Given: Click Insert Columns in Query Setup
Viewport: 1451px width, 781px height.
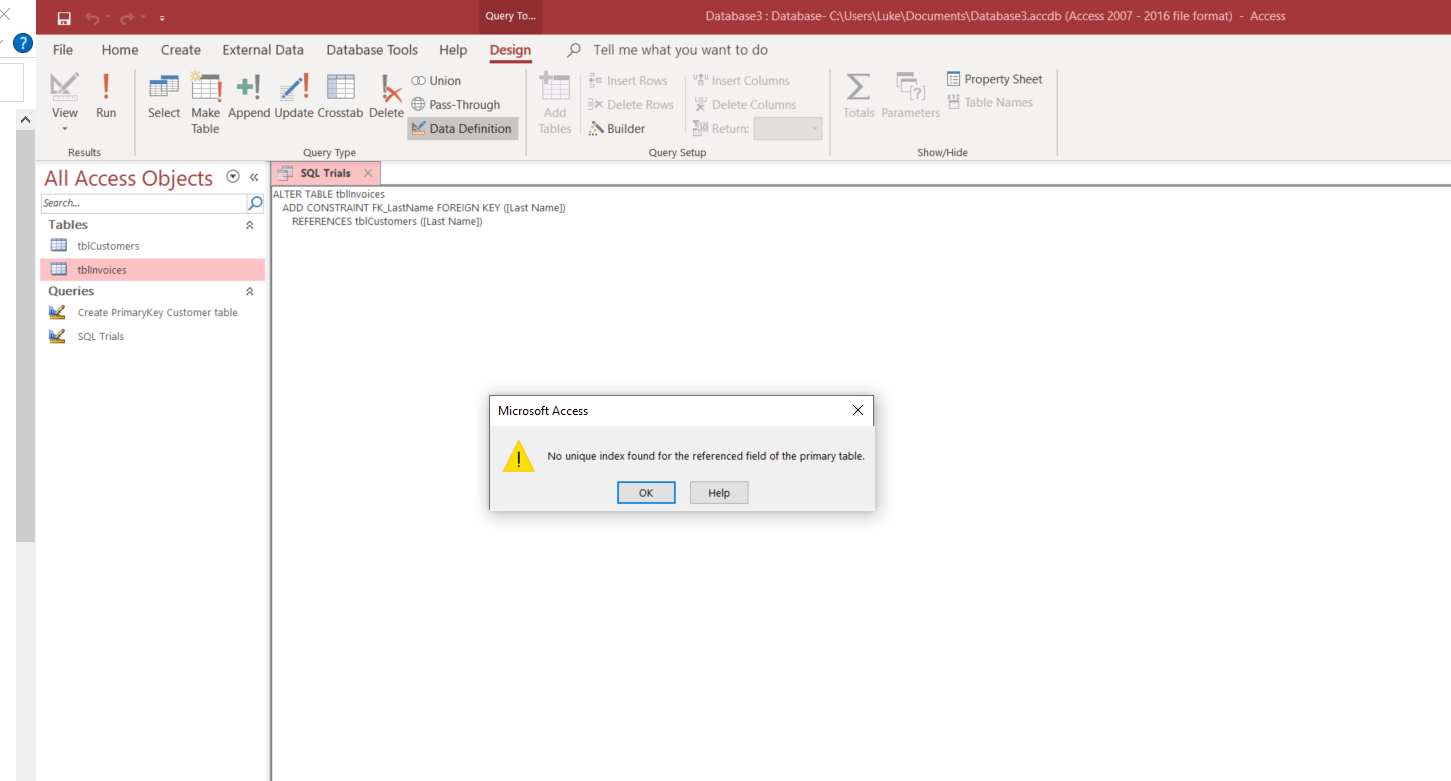Looking at the screenshot, I should click(741, 81).
